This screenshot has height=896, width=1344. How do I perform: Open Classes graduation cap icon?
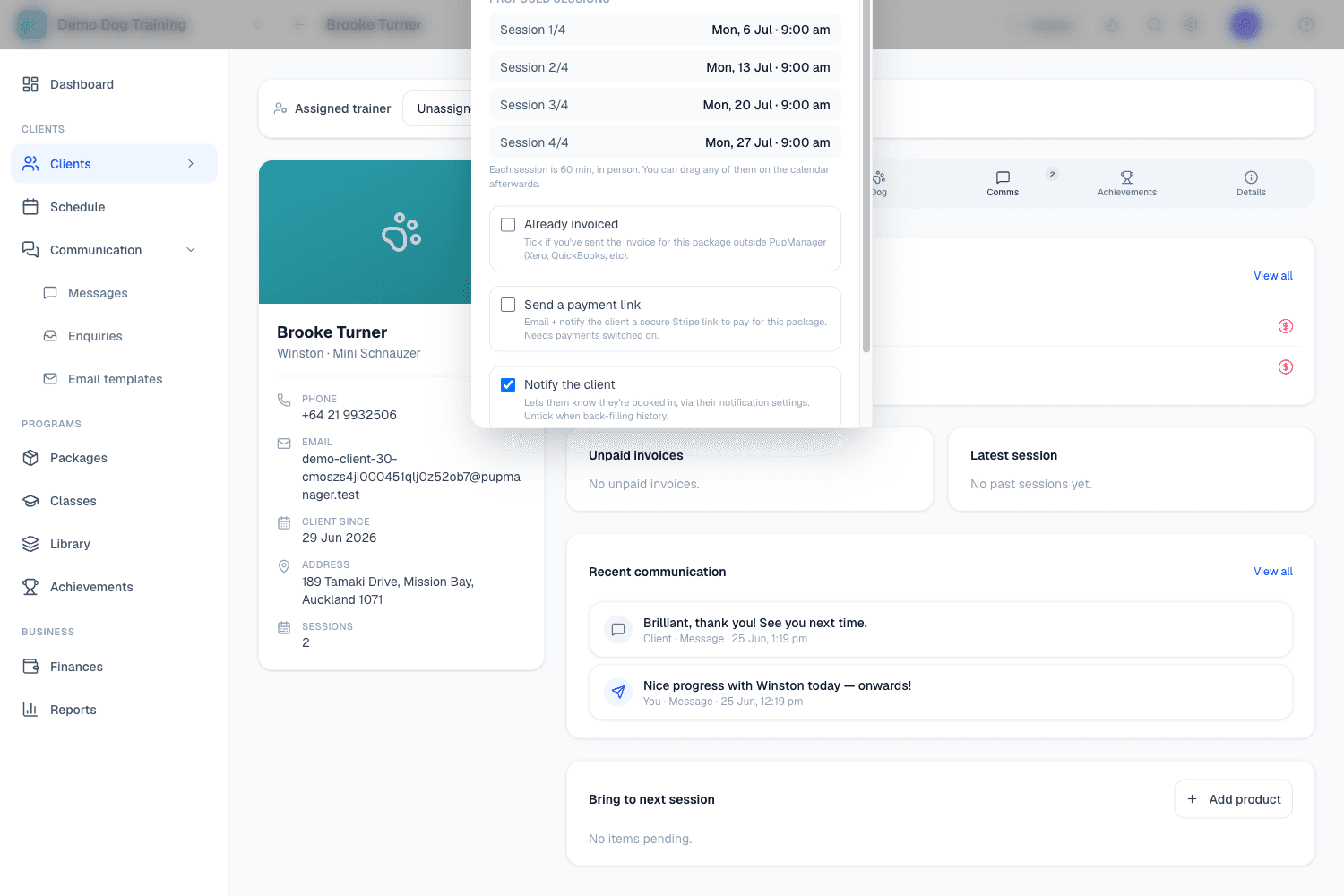tap(30, 501)
